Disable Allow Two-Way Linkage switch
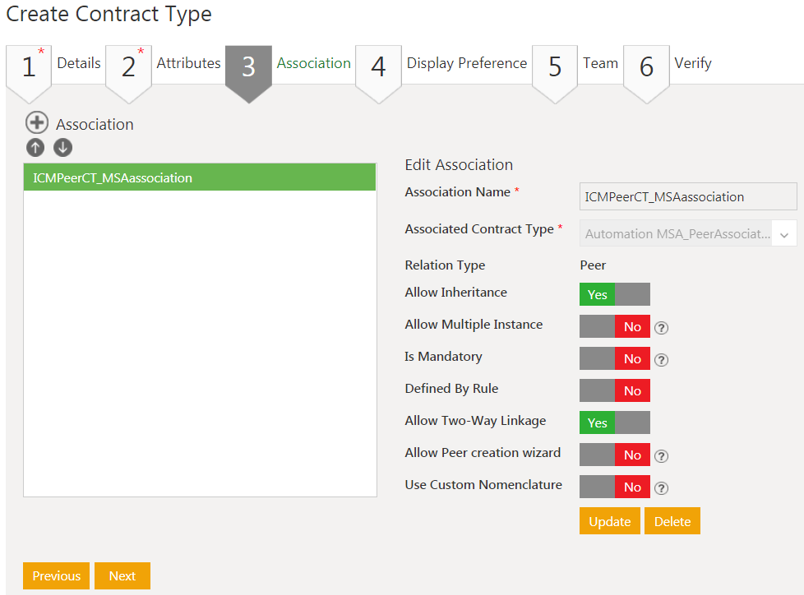 click(x=614, y=422)
